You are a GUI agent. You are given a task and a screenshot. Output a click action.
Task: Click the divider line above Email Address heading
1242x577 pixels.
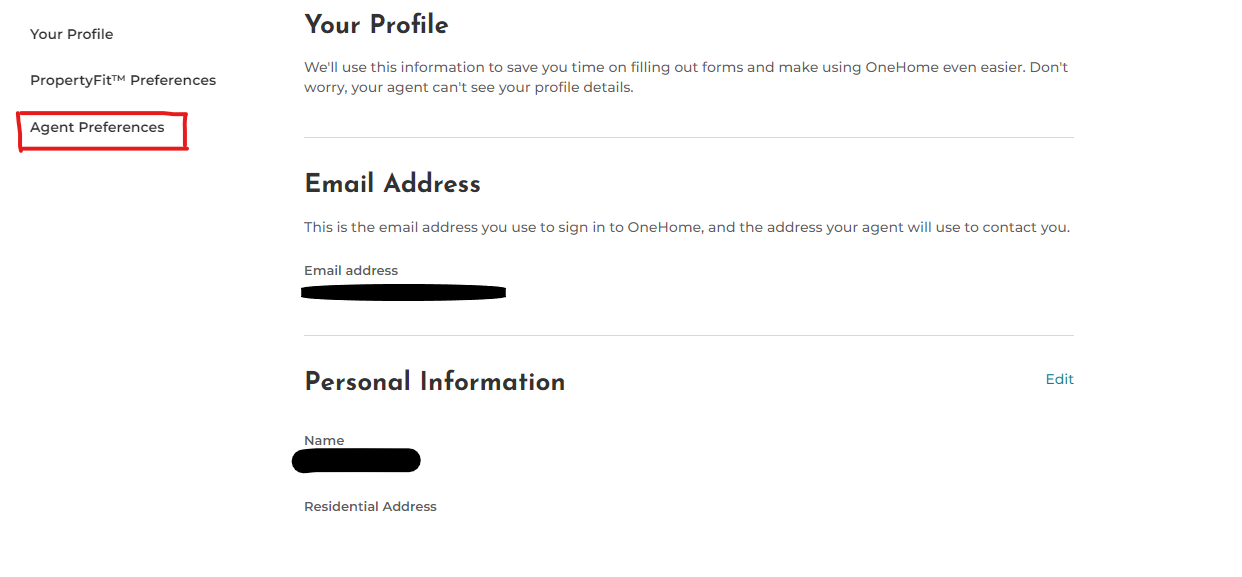click(688, 137)
